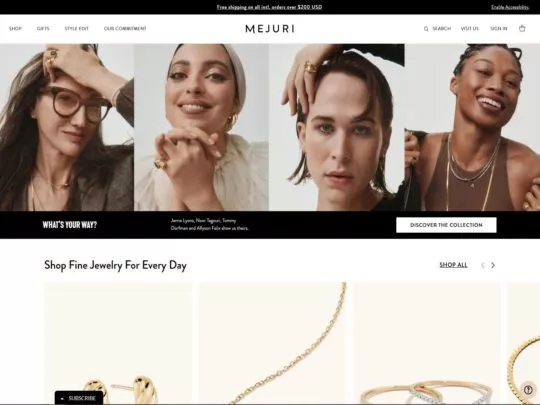
Task: Click Enable Accessibility link
Action: tap(510, 7)
